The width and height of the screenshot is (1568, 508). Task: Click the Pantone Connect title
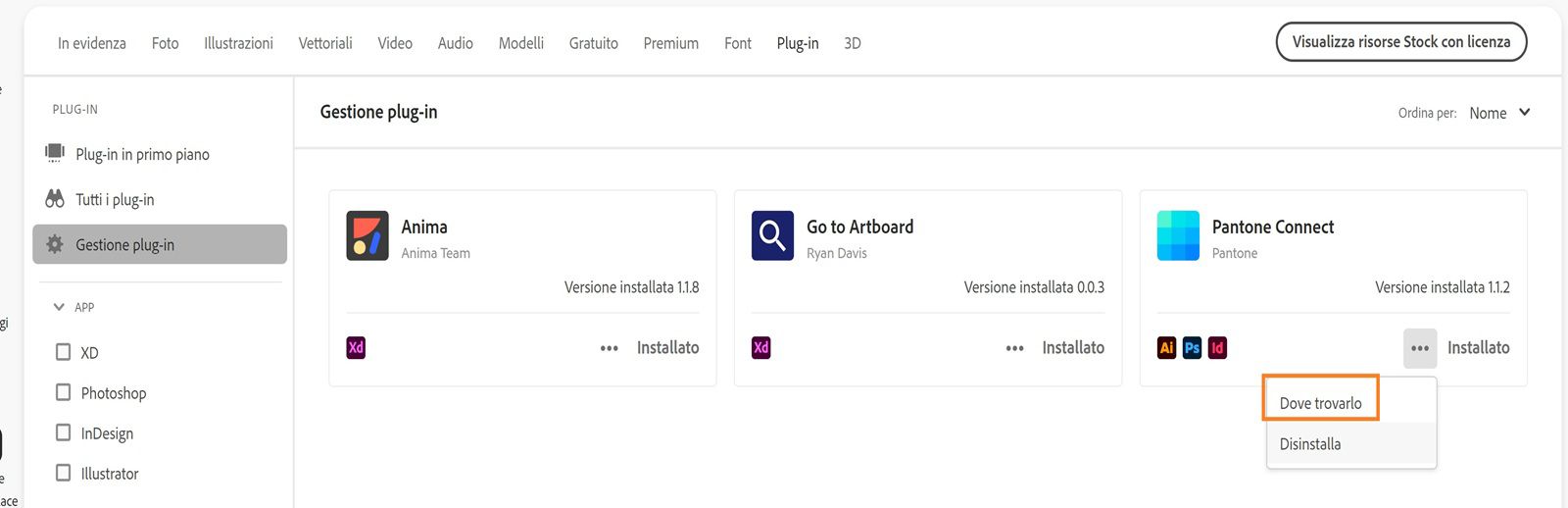pos(1273,227)
